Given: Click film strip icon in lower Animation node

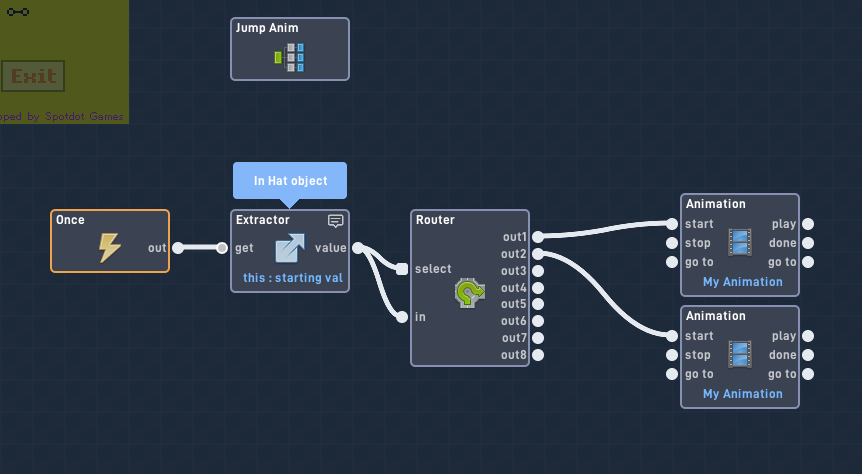Looking at the screenshot, I should pyautogui.click(x=740, y=355).
